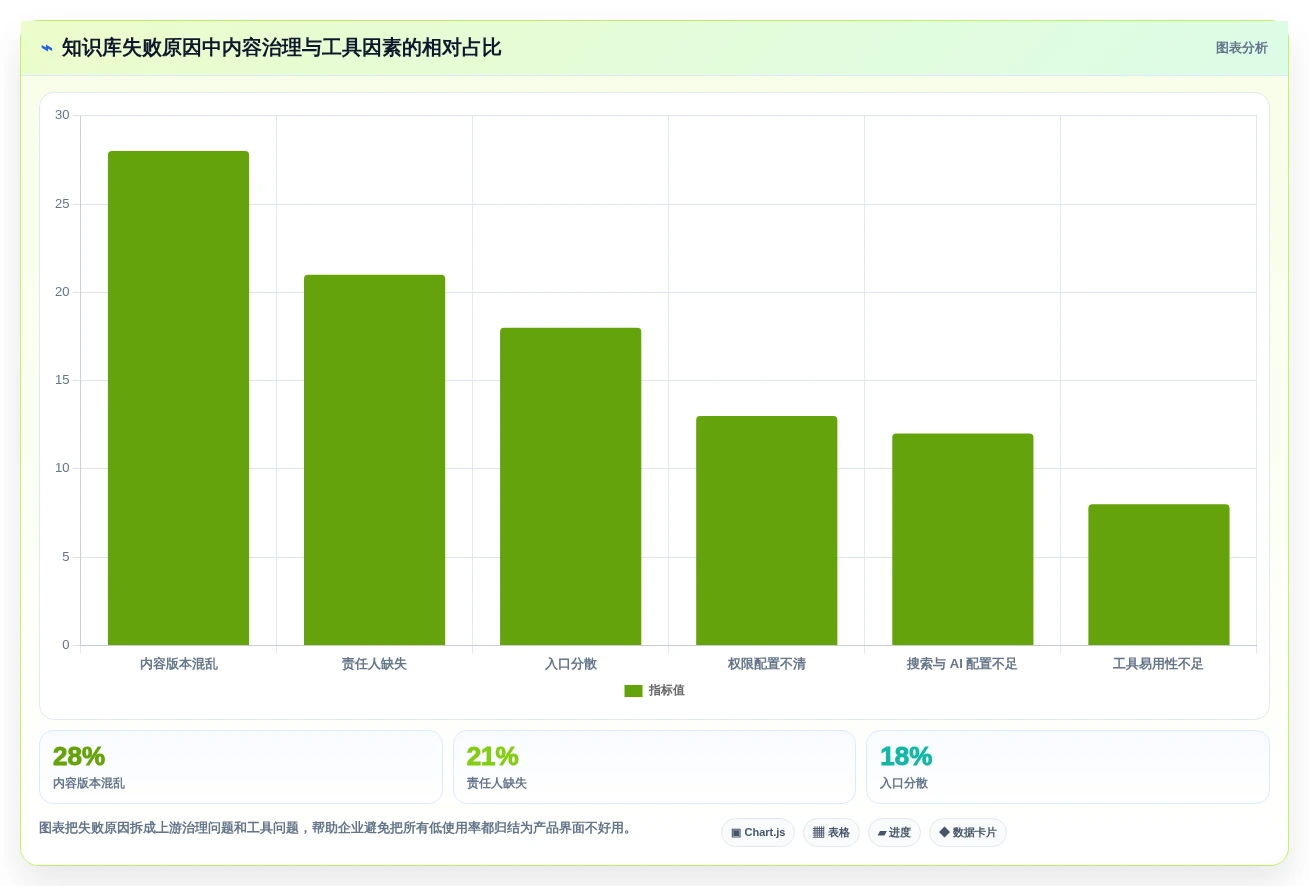Click the 工具易用性不足 bar in the chart

point(1158,575)
